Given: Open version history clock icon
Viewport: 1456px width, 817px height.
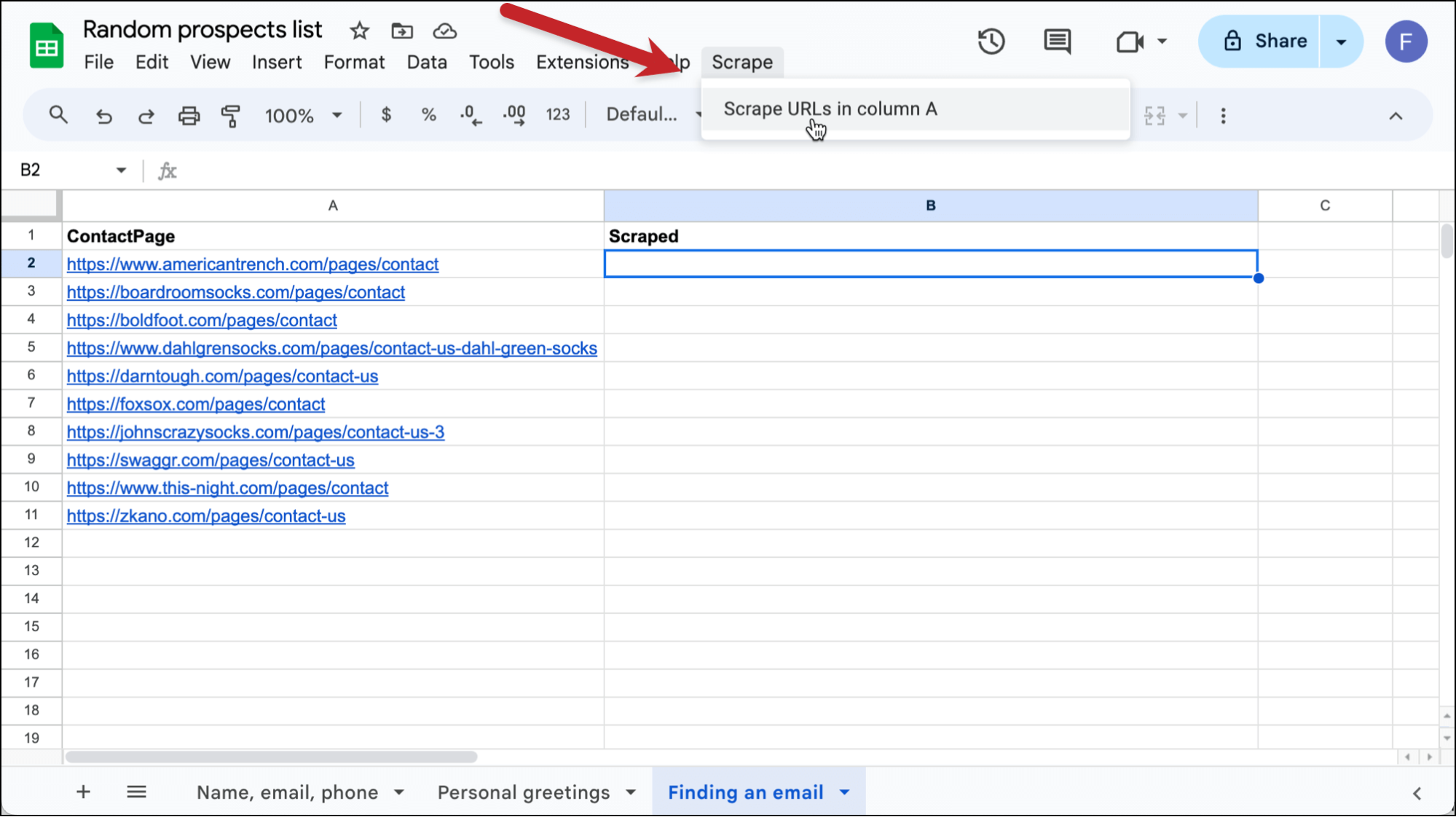Looking at the screenshot, I should [x=991, y=42].
